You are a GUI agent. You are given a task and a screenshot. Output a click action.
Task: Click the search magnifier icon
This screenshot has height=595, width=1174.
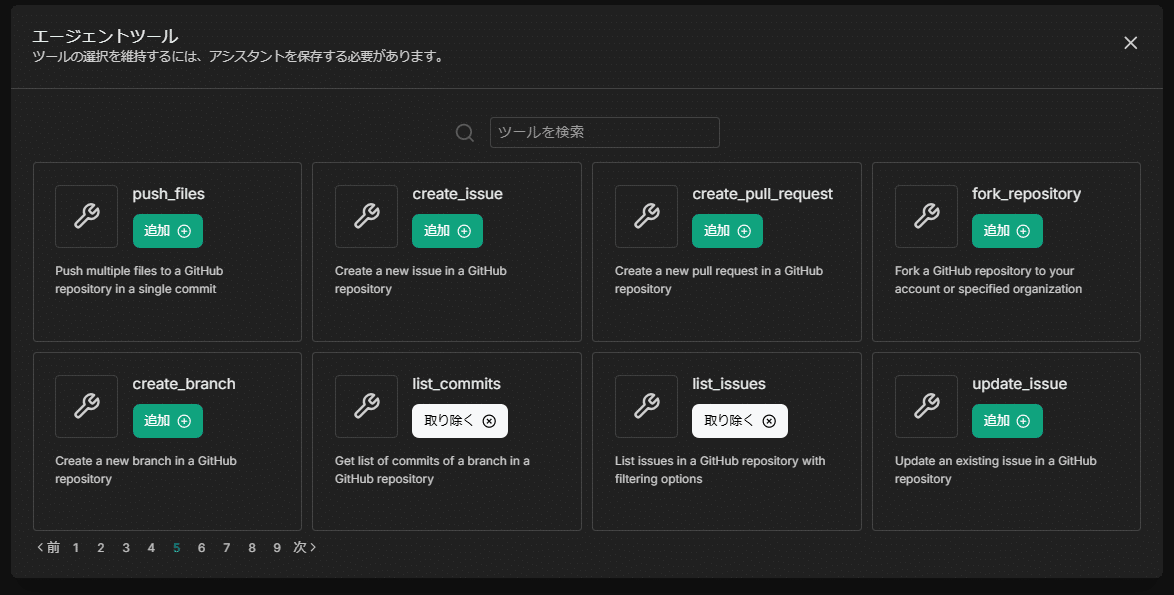coord(463,132)
